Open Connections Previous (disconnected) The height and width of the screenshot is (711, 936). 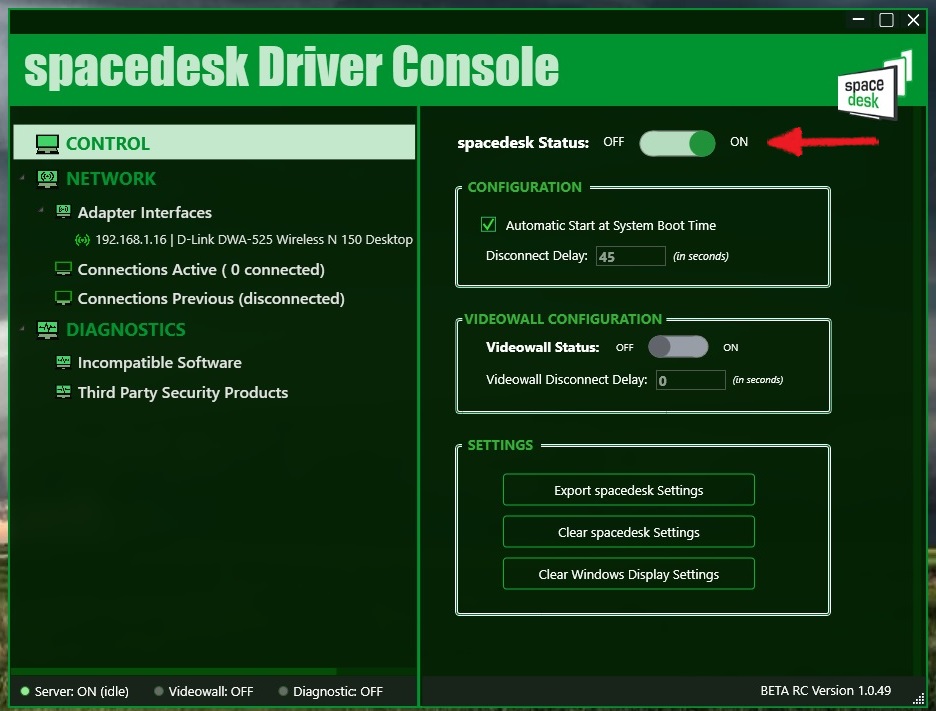point(211,298)
